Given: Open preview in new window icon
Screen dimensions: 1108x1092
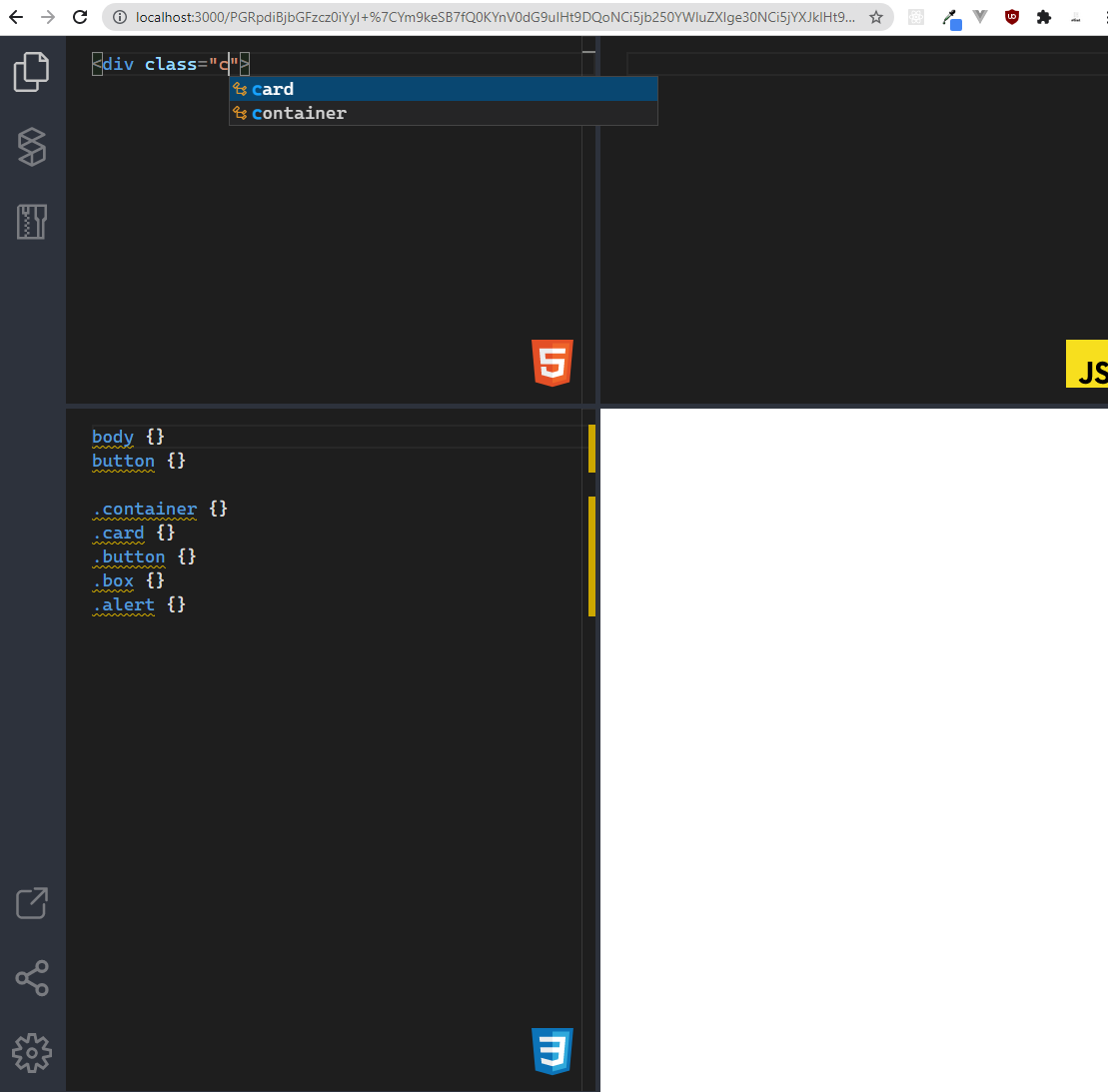Looking at the screenshot, I should pyautogui.click(x=32, y=902).
